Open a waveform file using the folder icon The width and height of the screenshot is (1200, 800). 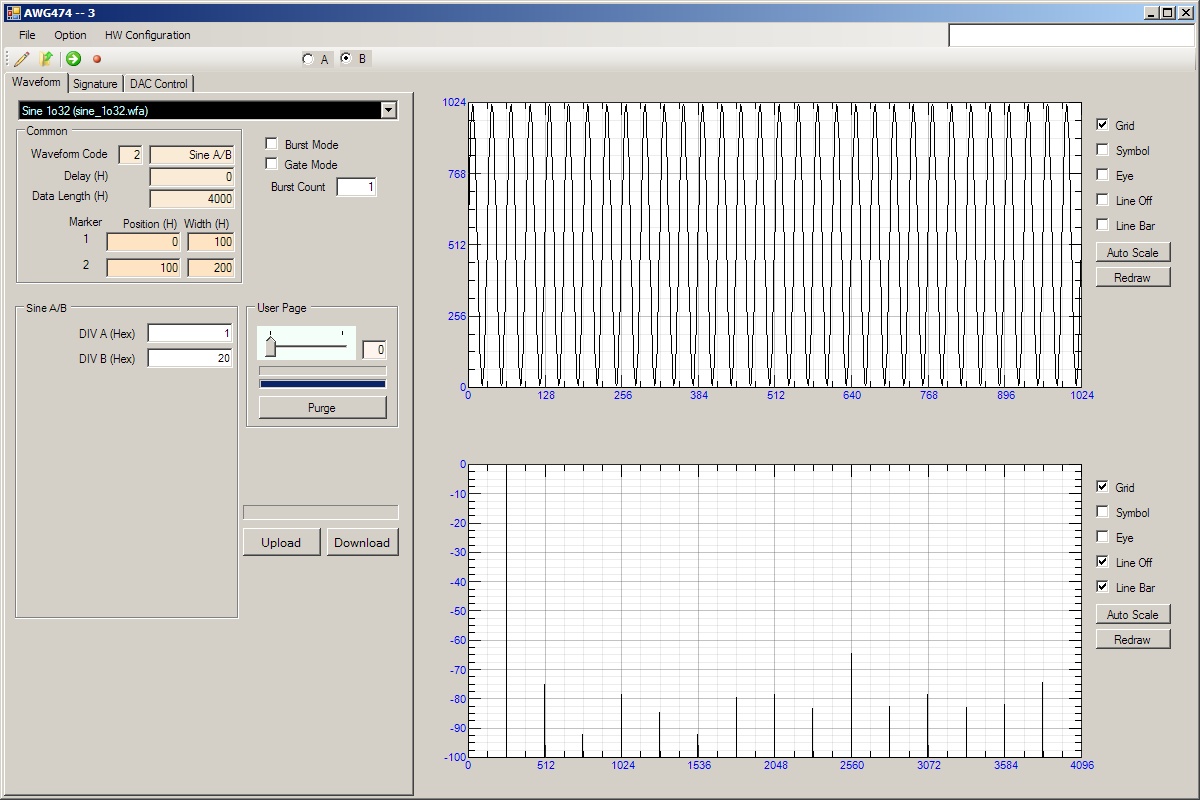[x=44, y=58]
